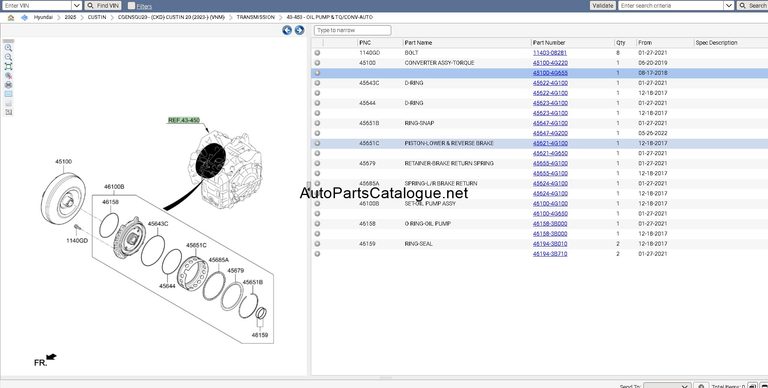Viewport: 768px width, 388px height.
Task: Click 2025 in the breadcrumb
Action: pos(70,17)
